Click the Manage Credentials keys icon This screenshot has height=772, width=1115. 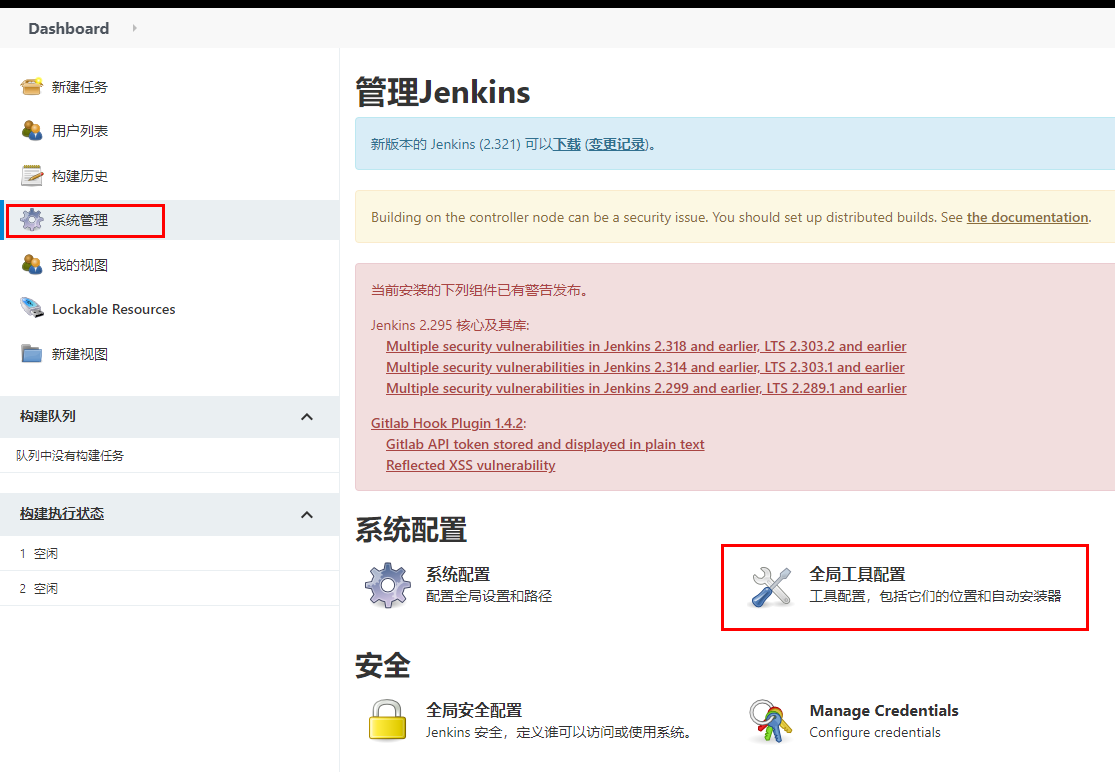point(771,720)
